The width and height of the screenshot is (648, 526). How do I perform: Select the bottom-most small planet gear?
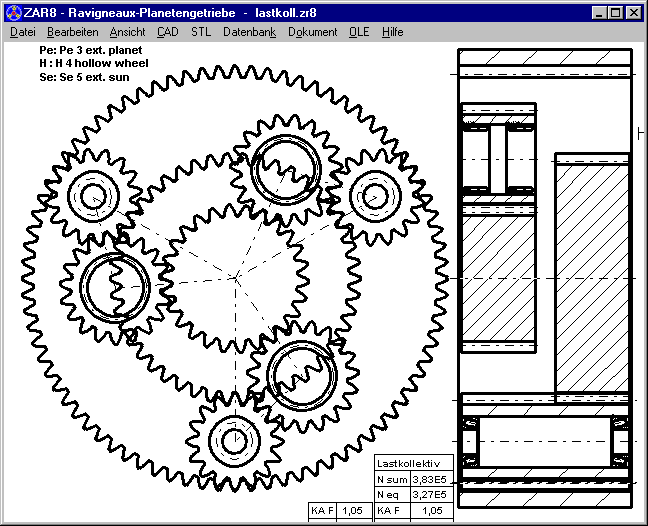234,439
